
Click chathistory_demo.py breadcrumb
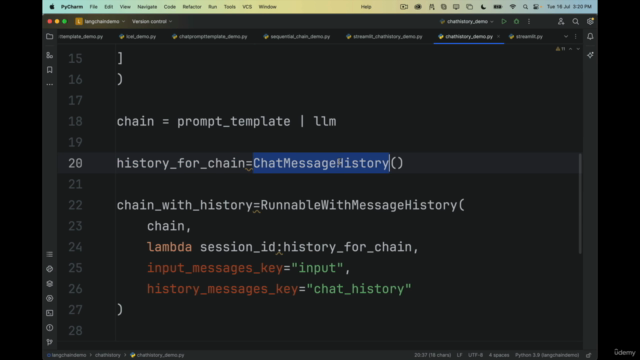(157, 355)
